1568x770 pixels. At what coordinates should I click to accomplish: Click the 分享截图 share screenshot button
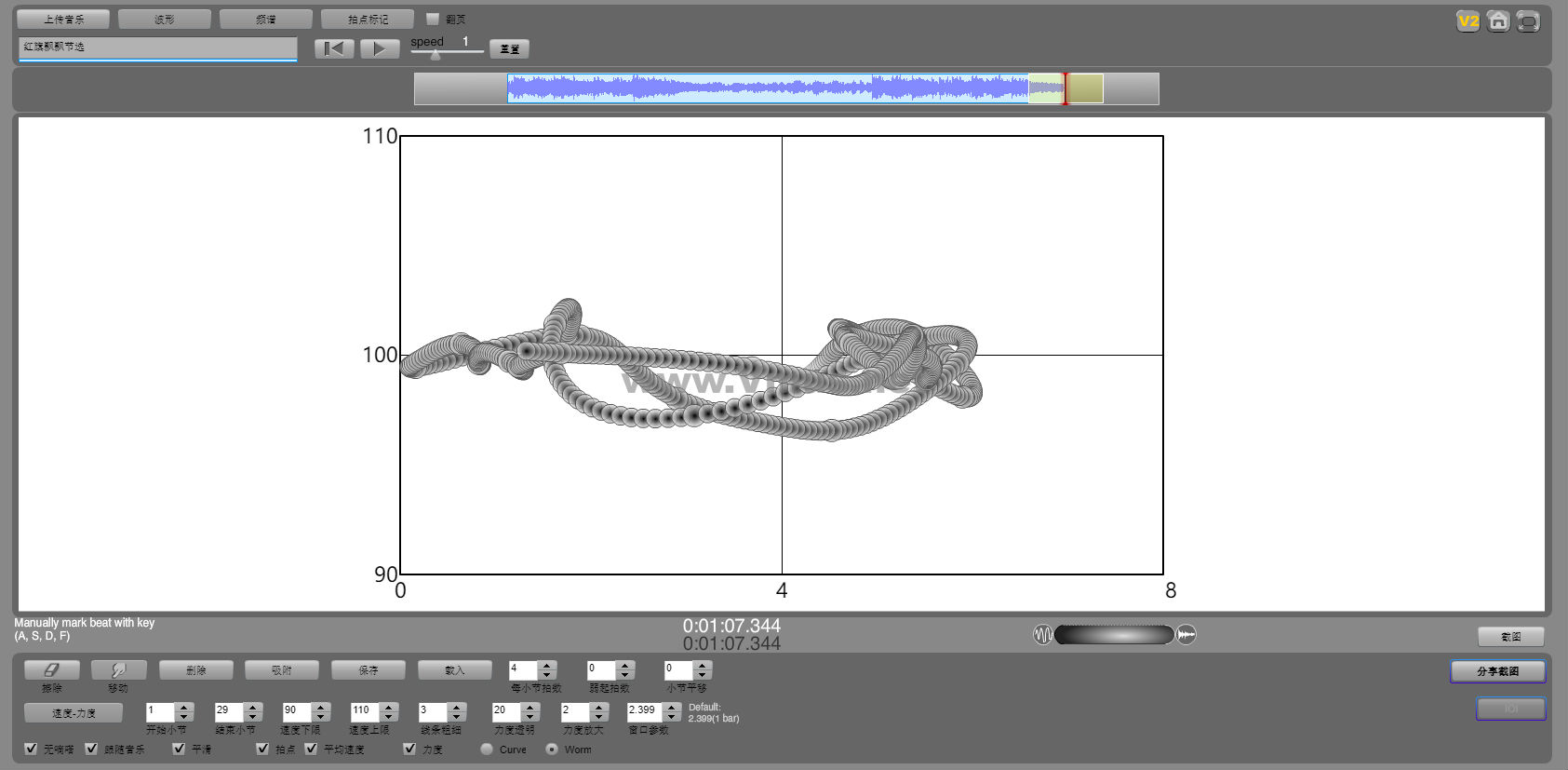coord(1498,670)
